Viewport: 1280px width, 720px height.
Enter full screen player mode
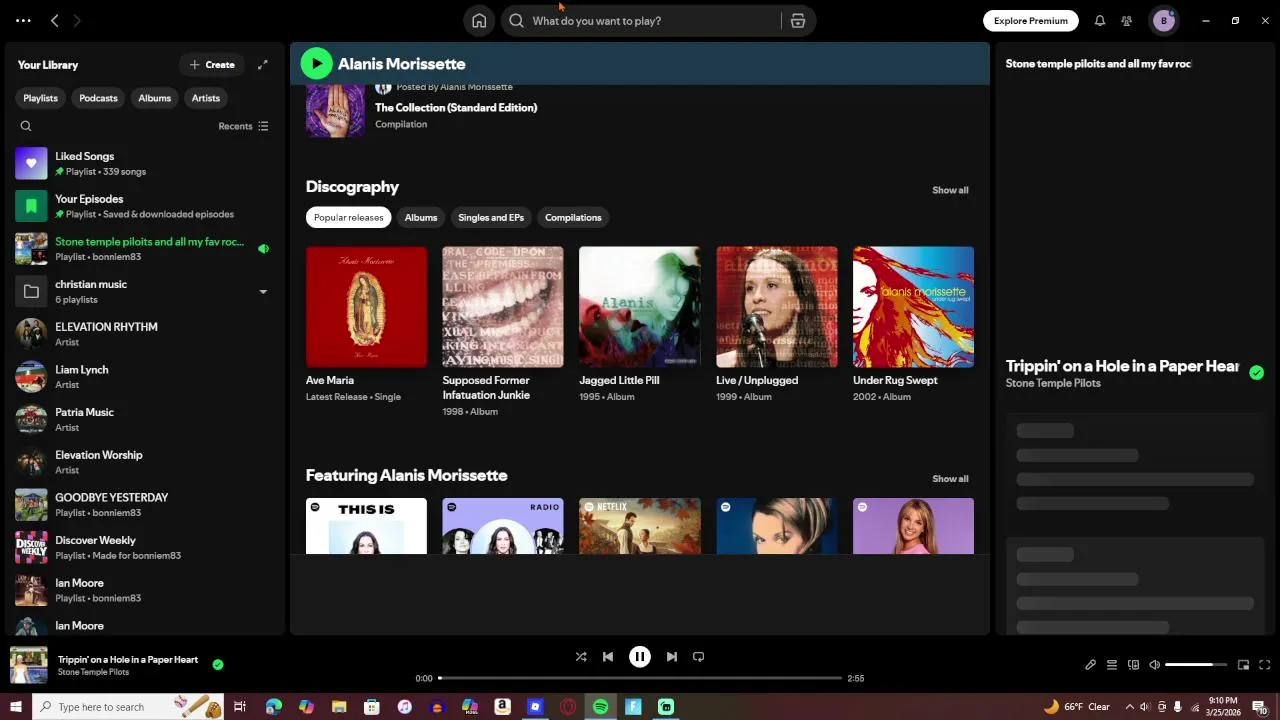coord(1265,665)
